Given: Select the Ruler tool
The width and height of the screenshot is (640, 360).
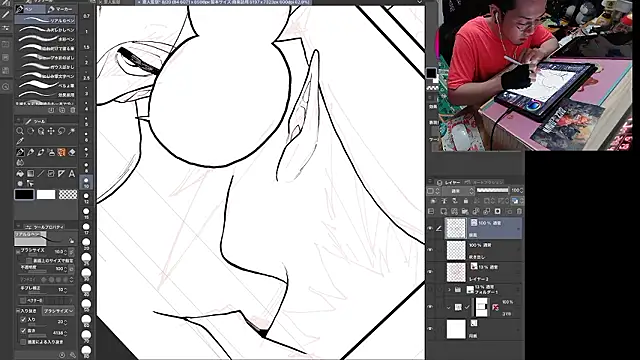Looking at the screenshot, I should [62, 173].
